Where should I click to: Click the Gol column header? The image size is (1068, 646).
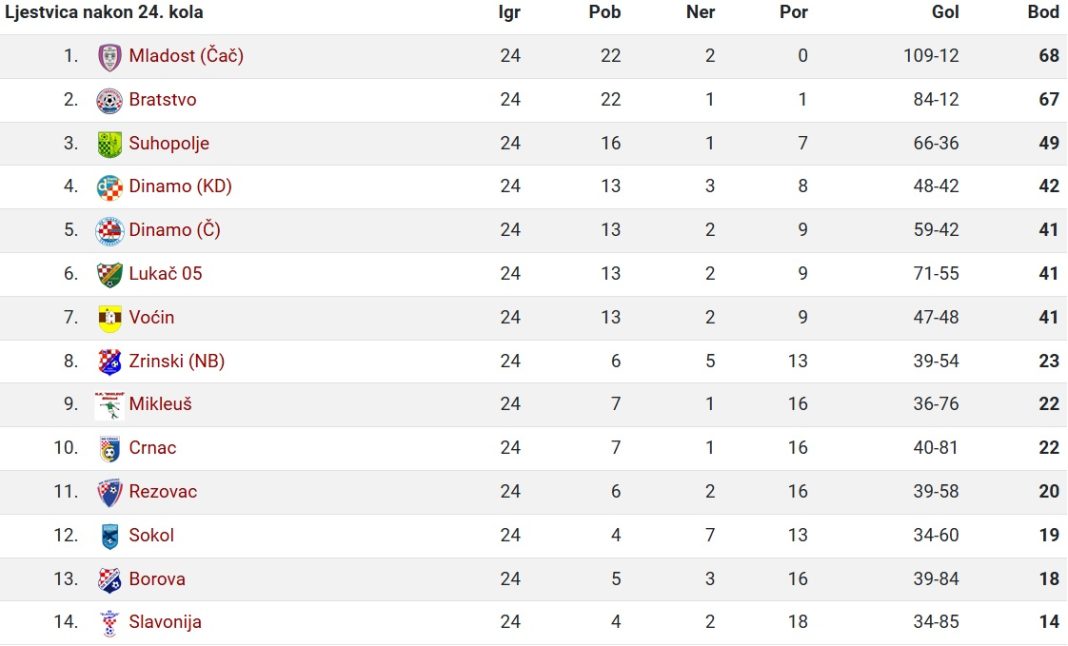[x=945, y=12]
